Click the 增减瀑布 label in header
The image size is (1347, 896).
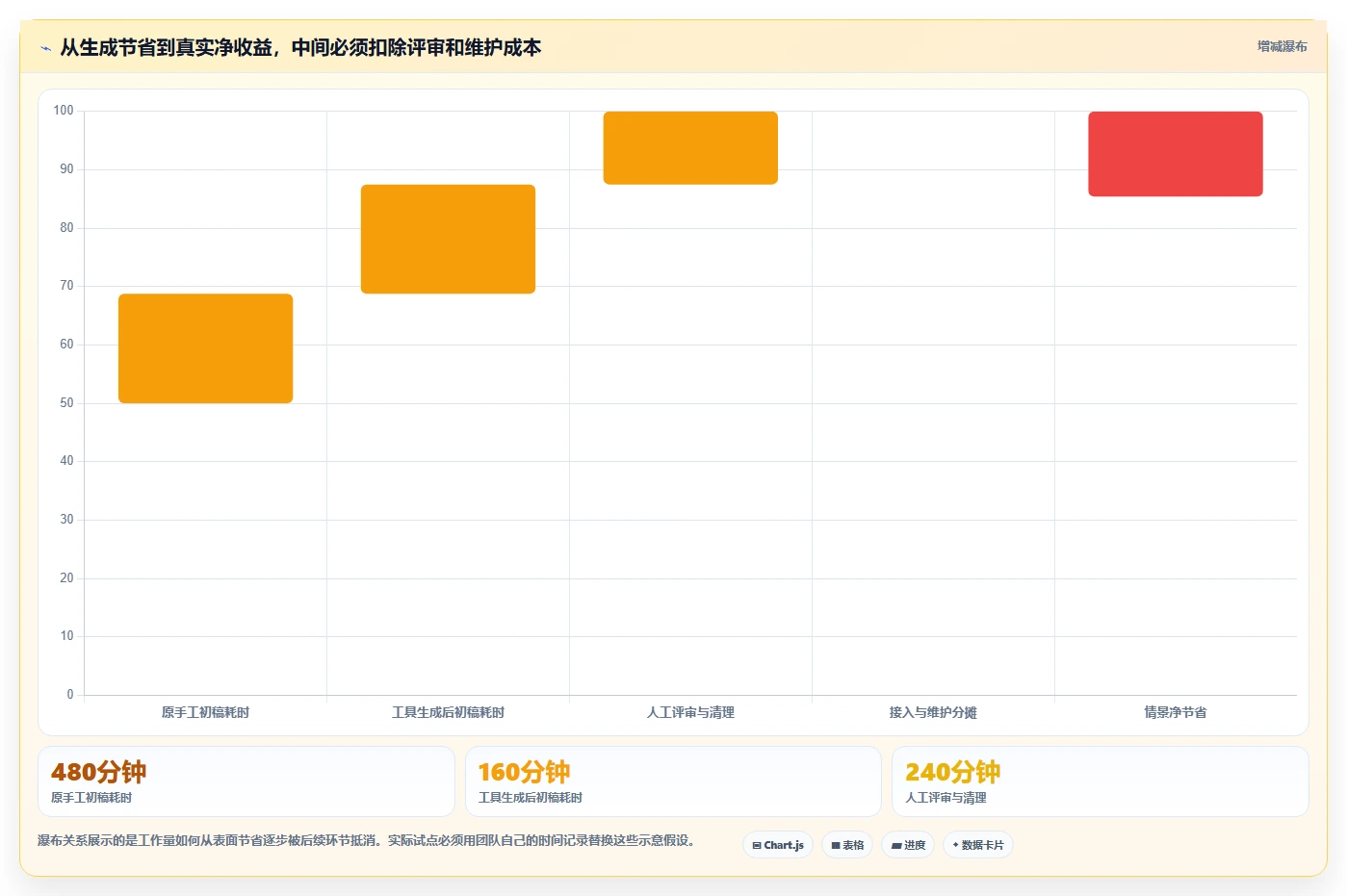coord(1282,46)
